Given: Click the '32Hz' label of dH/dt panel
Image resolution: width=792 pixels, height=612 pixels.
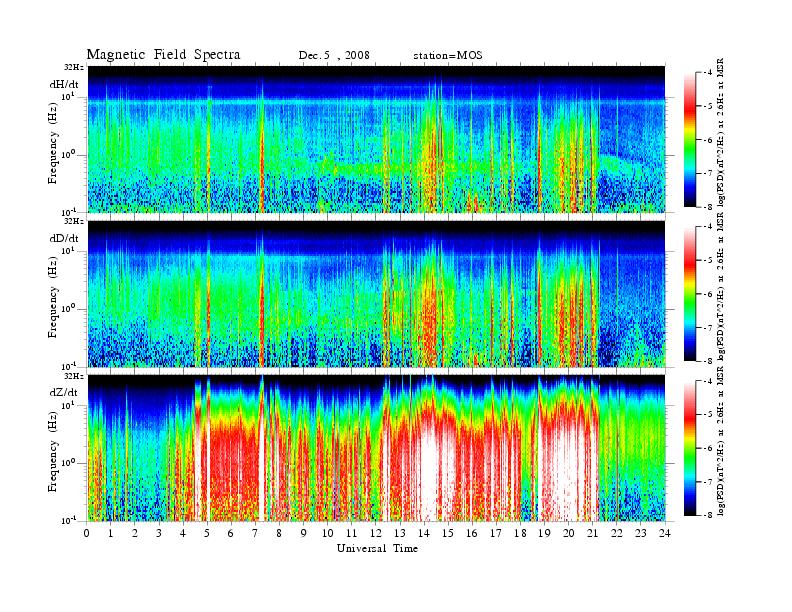Looking at the screenshot, I should point(74,67).
